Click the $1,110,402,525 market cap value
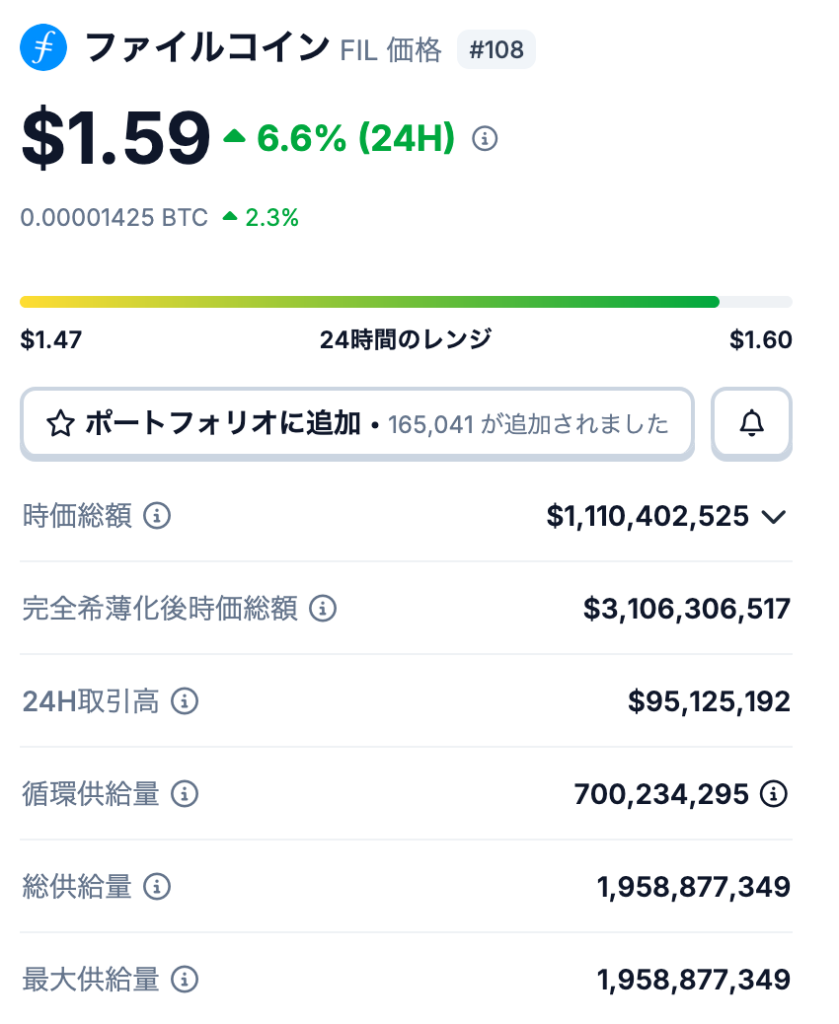839x1024 pixels. click(647, 516)
